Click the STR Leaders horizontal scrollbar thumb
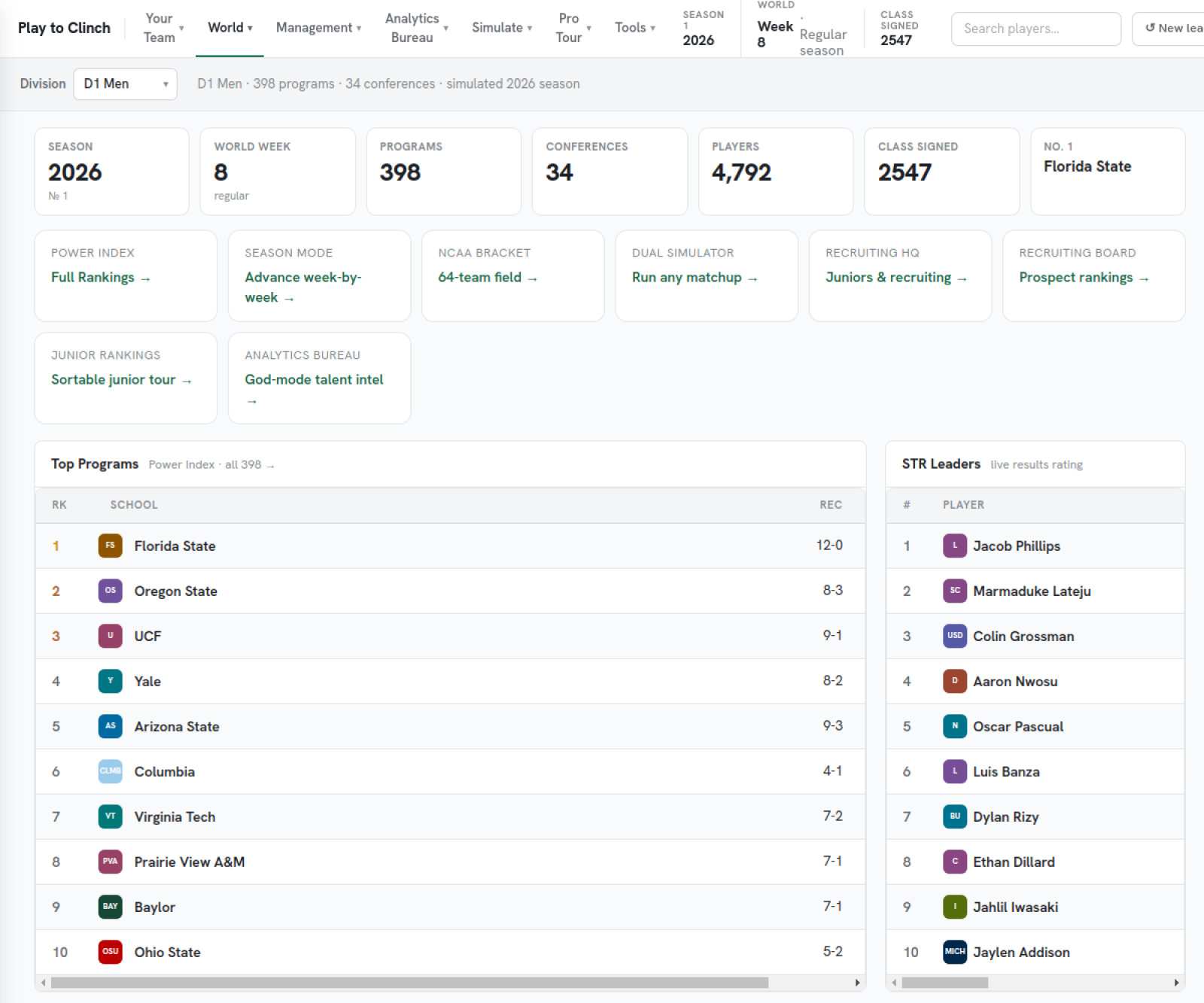Viewport: 1204px width, 1003px height. tap(944, 983)
